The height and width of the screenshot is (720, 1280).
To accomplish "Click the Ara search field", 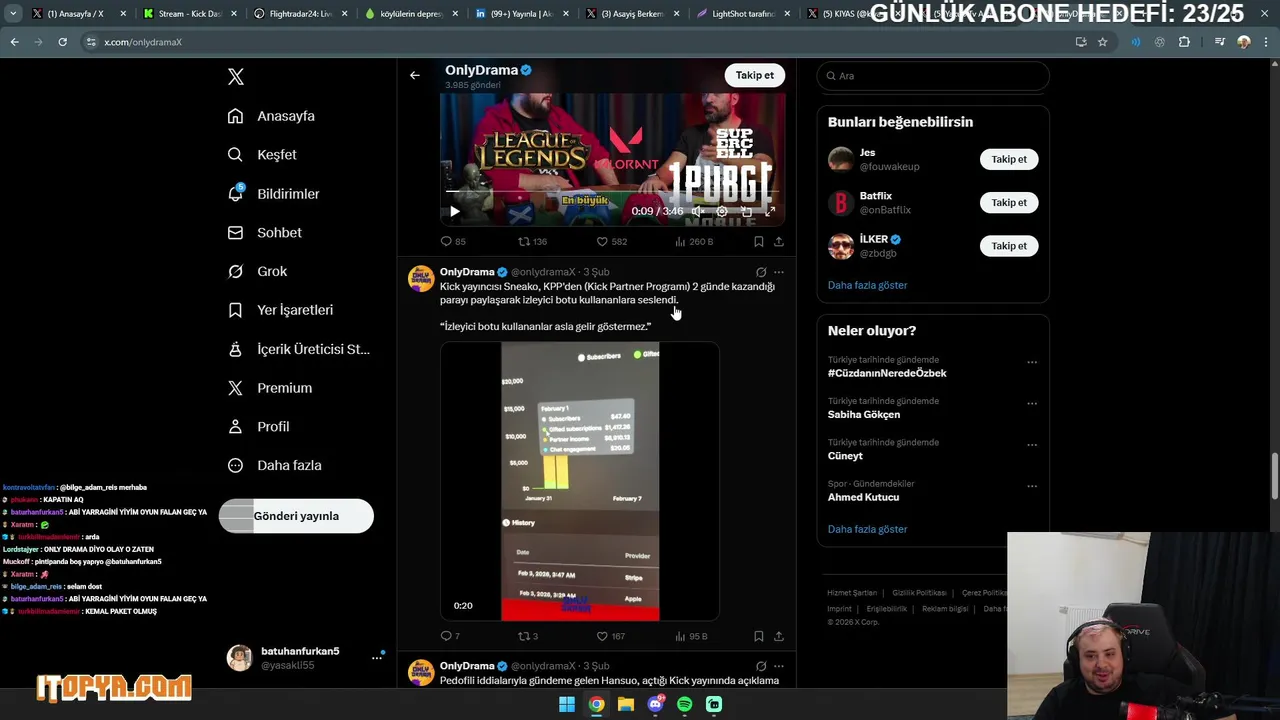I will pyautogui.click(x=933, y=76).
